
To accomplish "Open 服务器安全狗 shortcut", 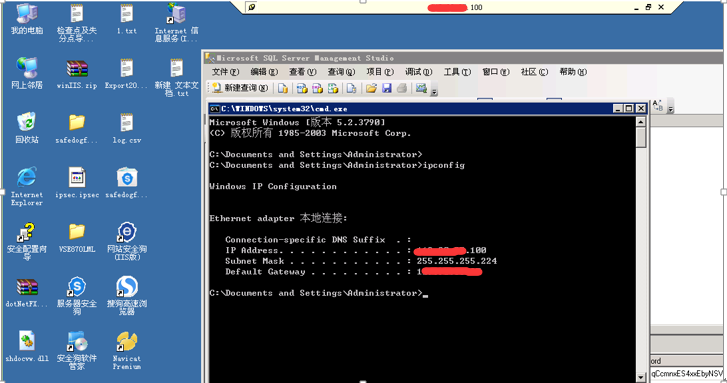I will [x=77, y=295].
